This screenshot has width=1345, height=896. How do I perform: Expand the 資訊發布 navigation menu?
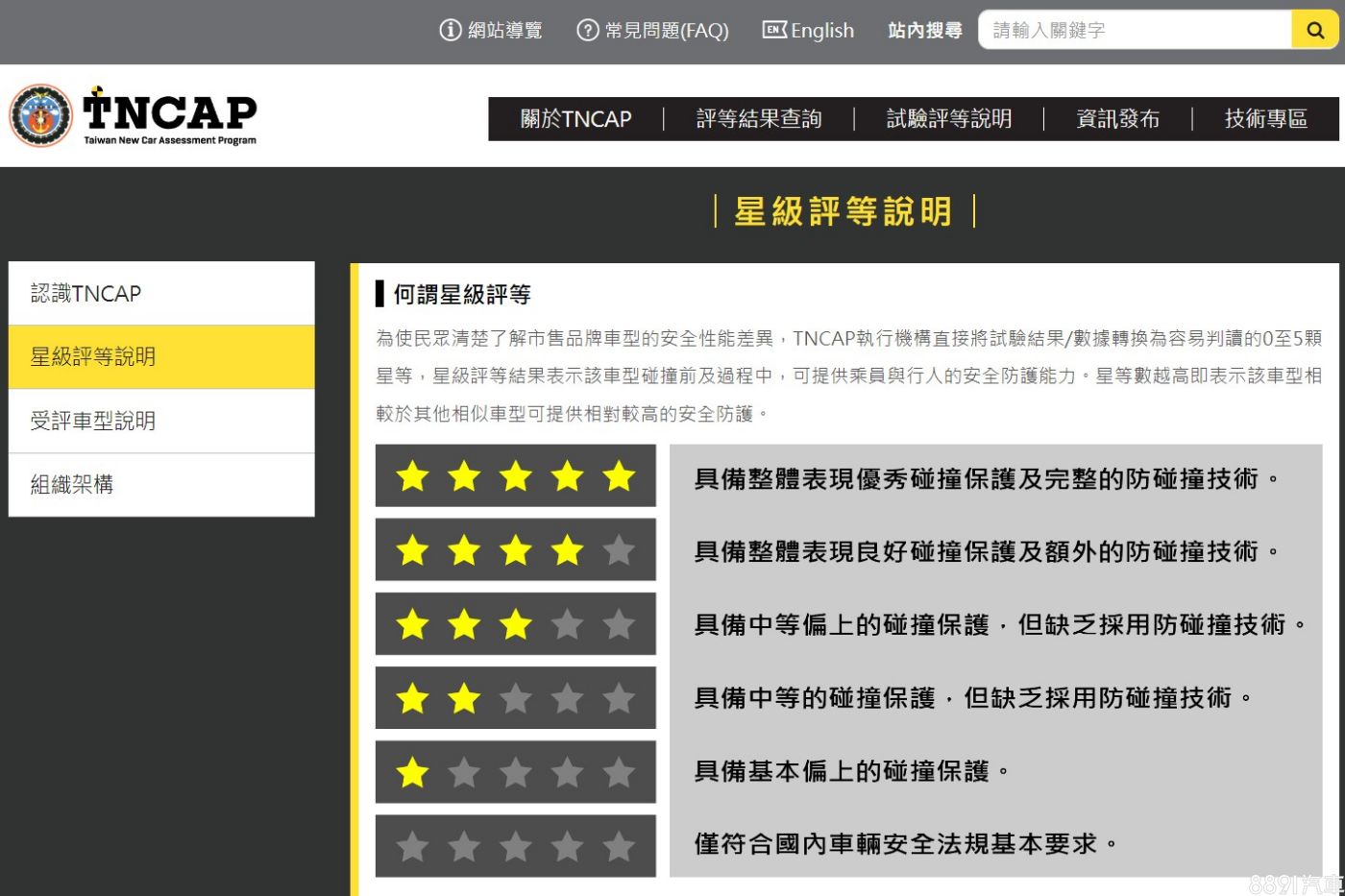tap(1117, 119)
